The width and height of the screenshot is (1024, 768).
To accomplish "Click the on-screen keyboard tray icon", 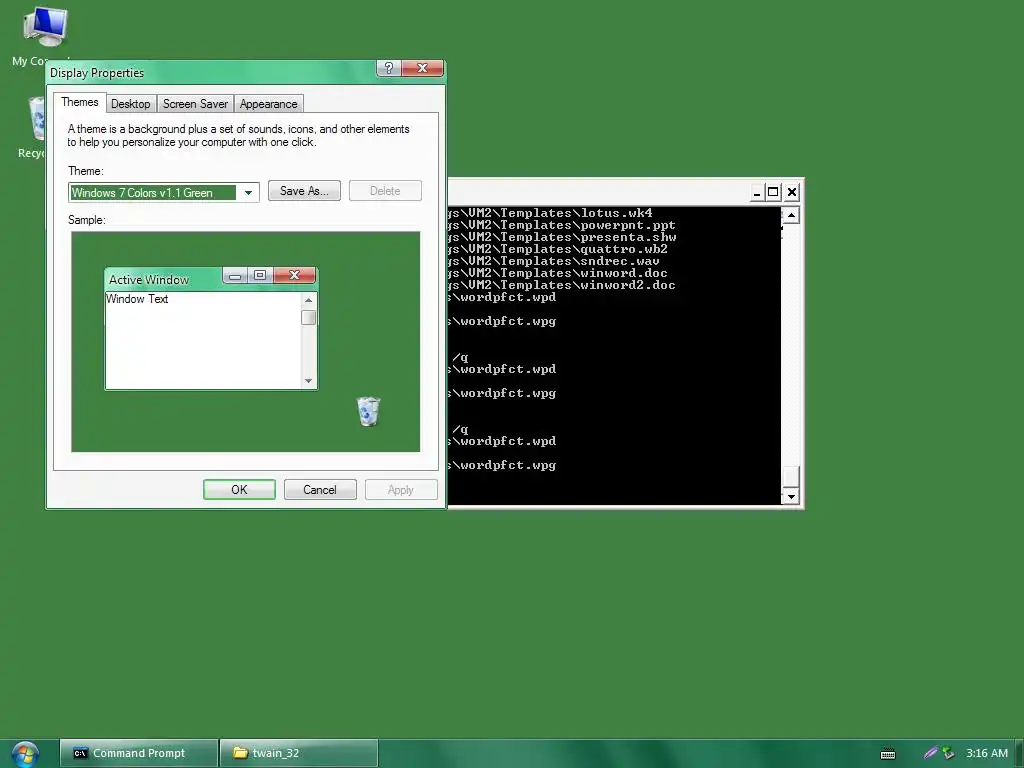I will [x=888, y=754].
